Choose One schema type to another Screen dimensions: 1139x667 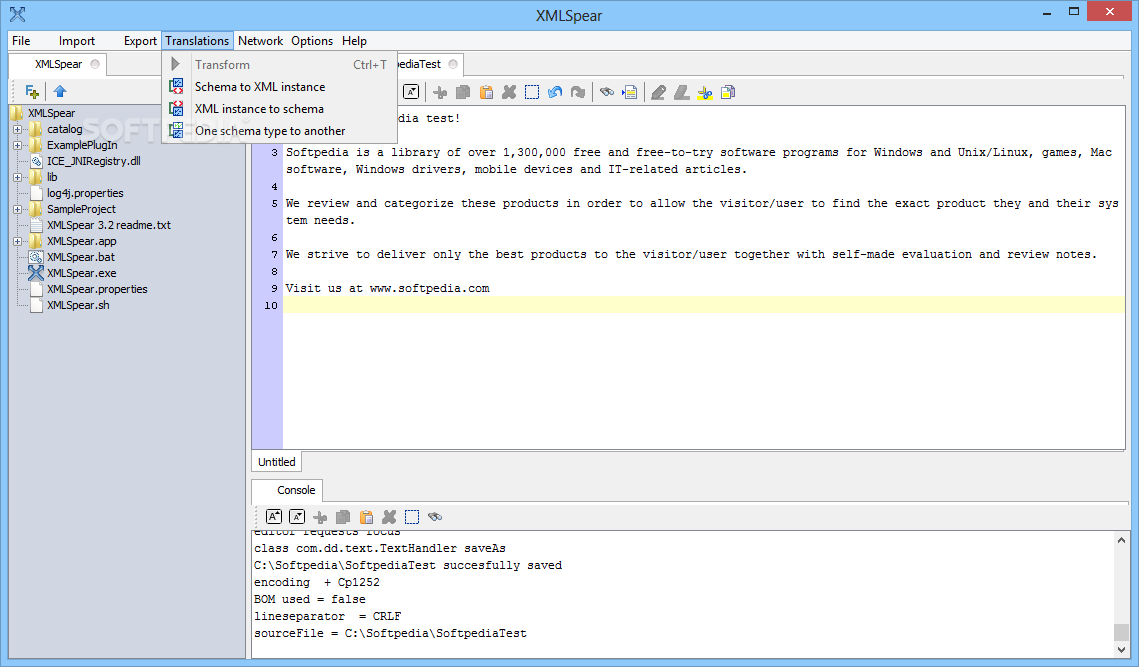click(280, 131)
